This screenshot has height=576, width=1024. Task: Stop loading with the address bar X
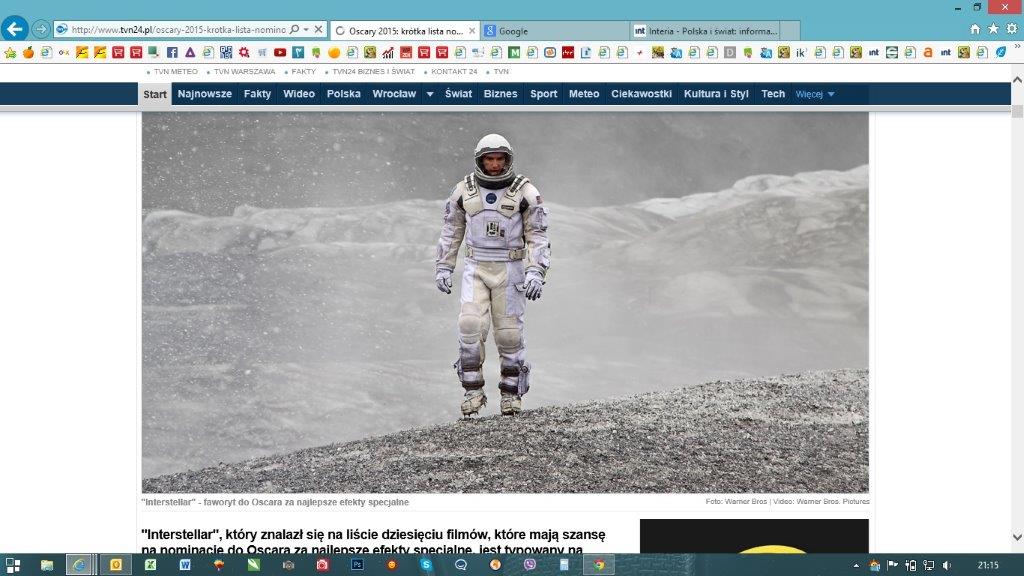[318, 29]
